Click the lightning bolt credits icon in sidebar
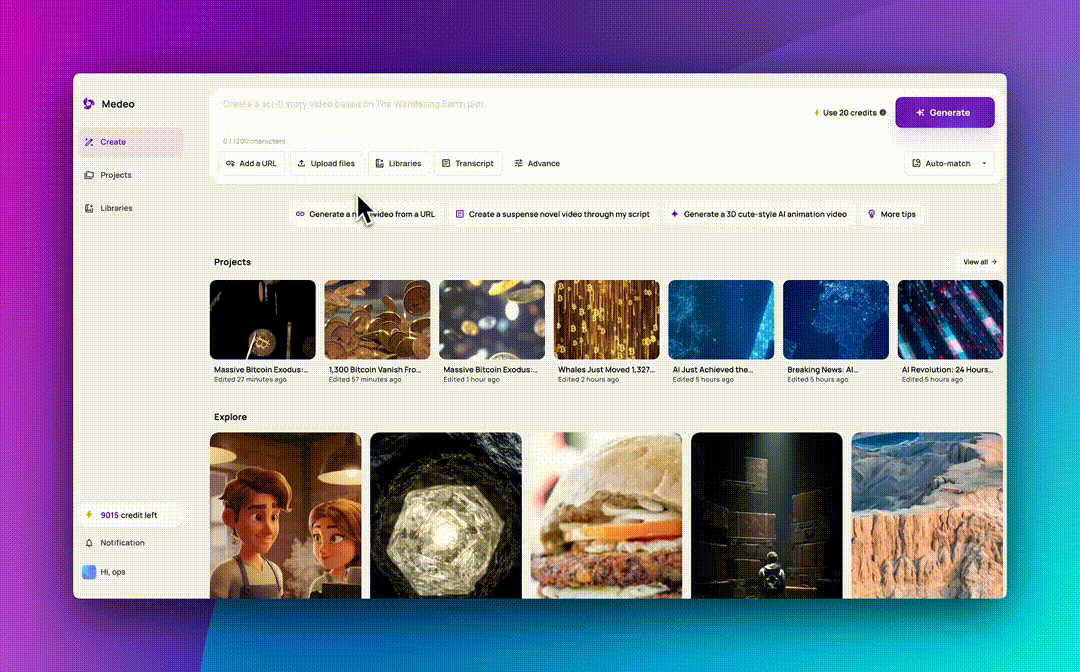 pos(89,514)
